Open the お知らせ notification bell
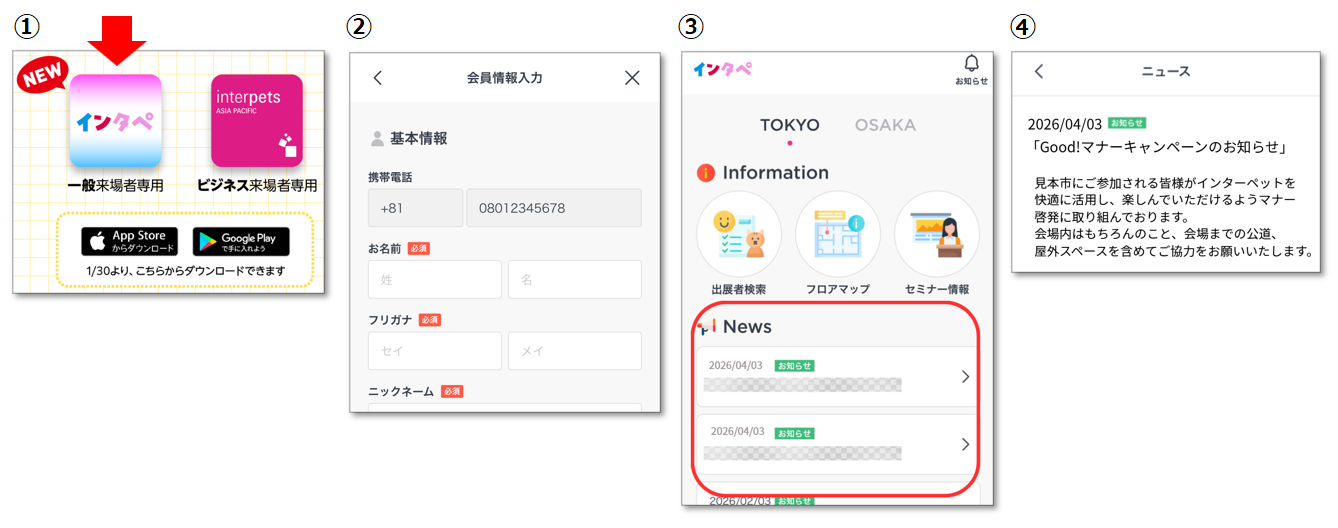The width and height of the screenshot is (1338, 528). tap(971, 67)
